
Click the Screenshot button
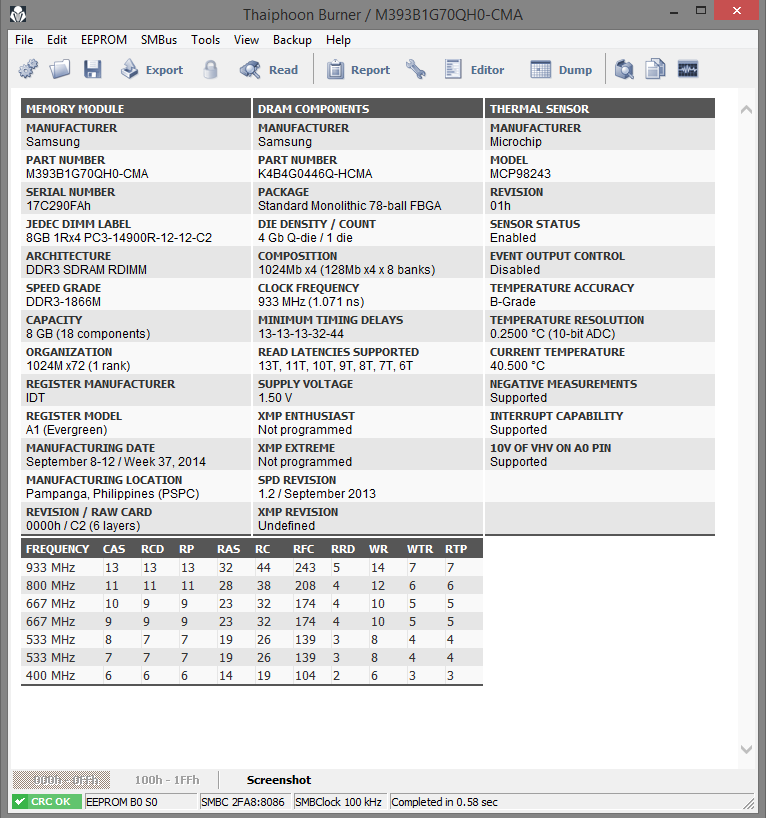(279, 780)
